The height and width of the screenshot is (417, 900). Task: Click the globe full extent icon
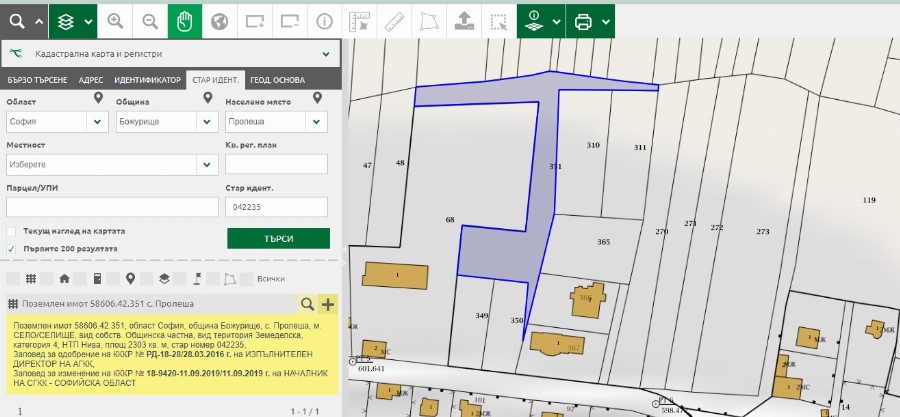pos(219,20)
